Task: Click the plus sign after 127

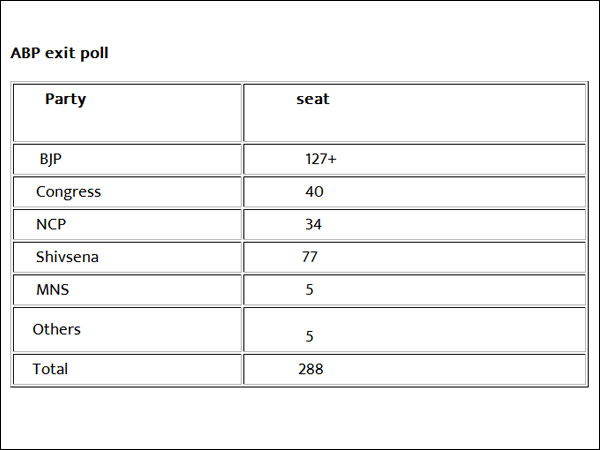Action: pos(331,159)
